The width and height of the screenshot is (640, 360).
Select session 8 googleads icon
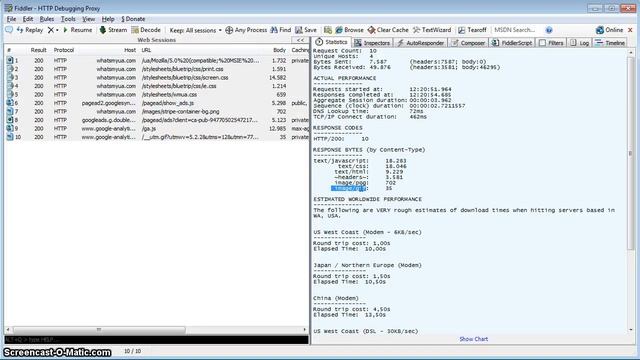10,120
